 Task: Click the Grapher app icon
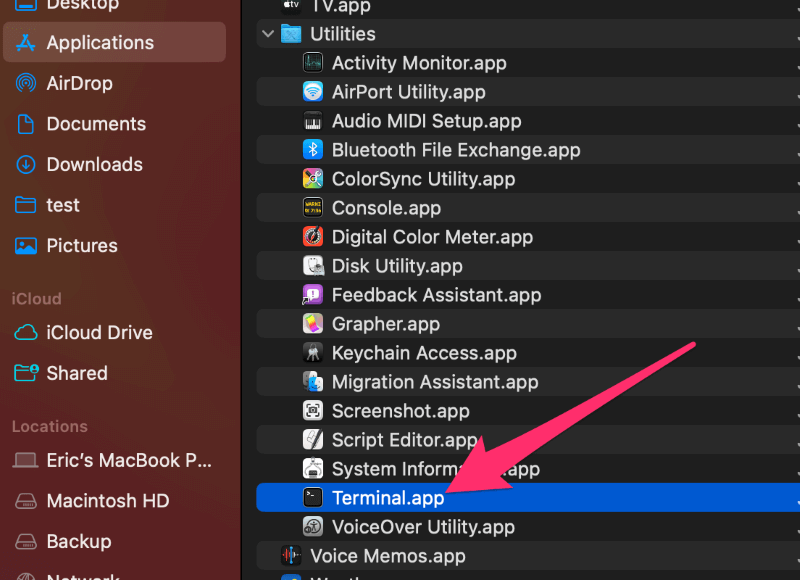point(313,324)
